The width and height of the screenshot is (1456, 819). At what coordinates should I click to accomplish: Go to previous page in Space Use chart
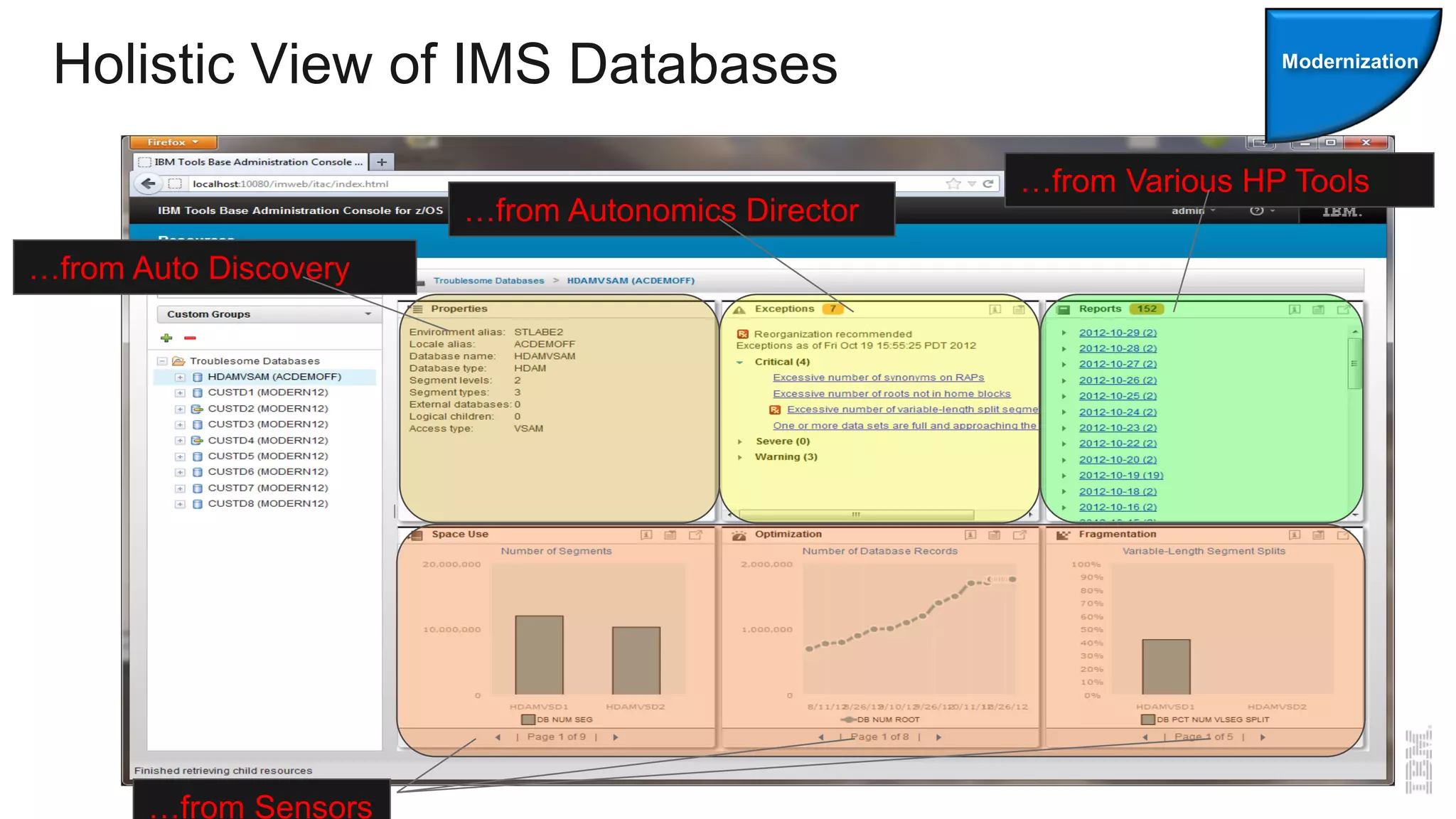click(498, 737)
